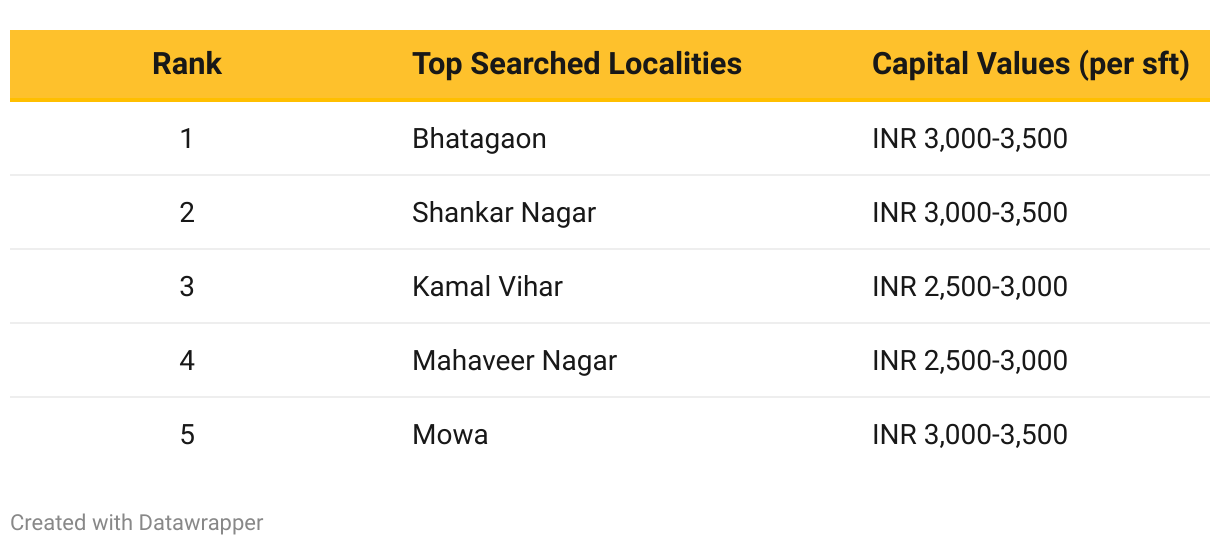Select Kamal Vihar's INR 2,500-3,000 value

coord(970,286)
